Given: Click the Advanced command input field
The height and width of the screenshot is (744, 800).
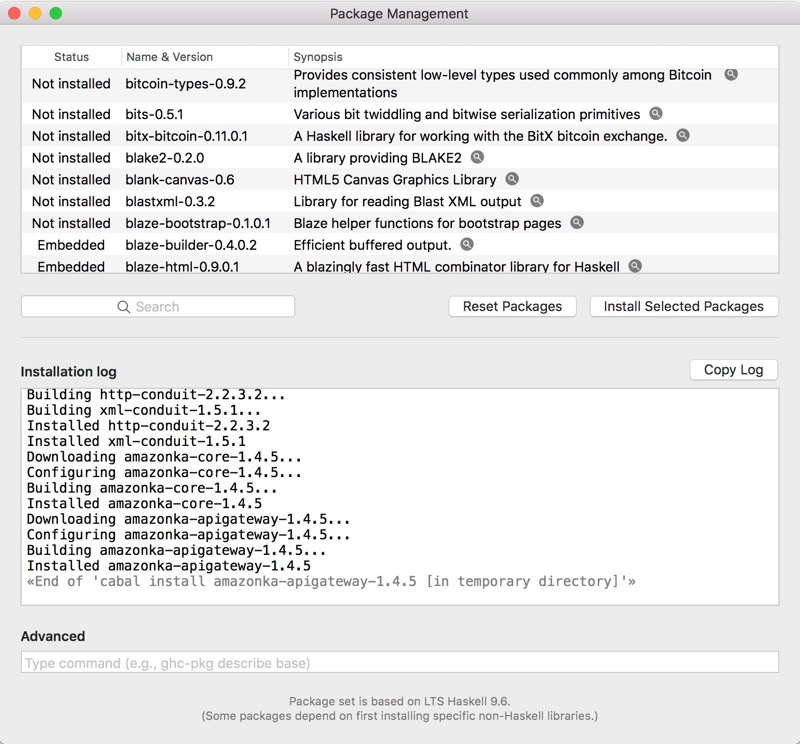Looking at the screenshot, I should [x=399, y=662].
